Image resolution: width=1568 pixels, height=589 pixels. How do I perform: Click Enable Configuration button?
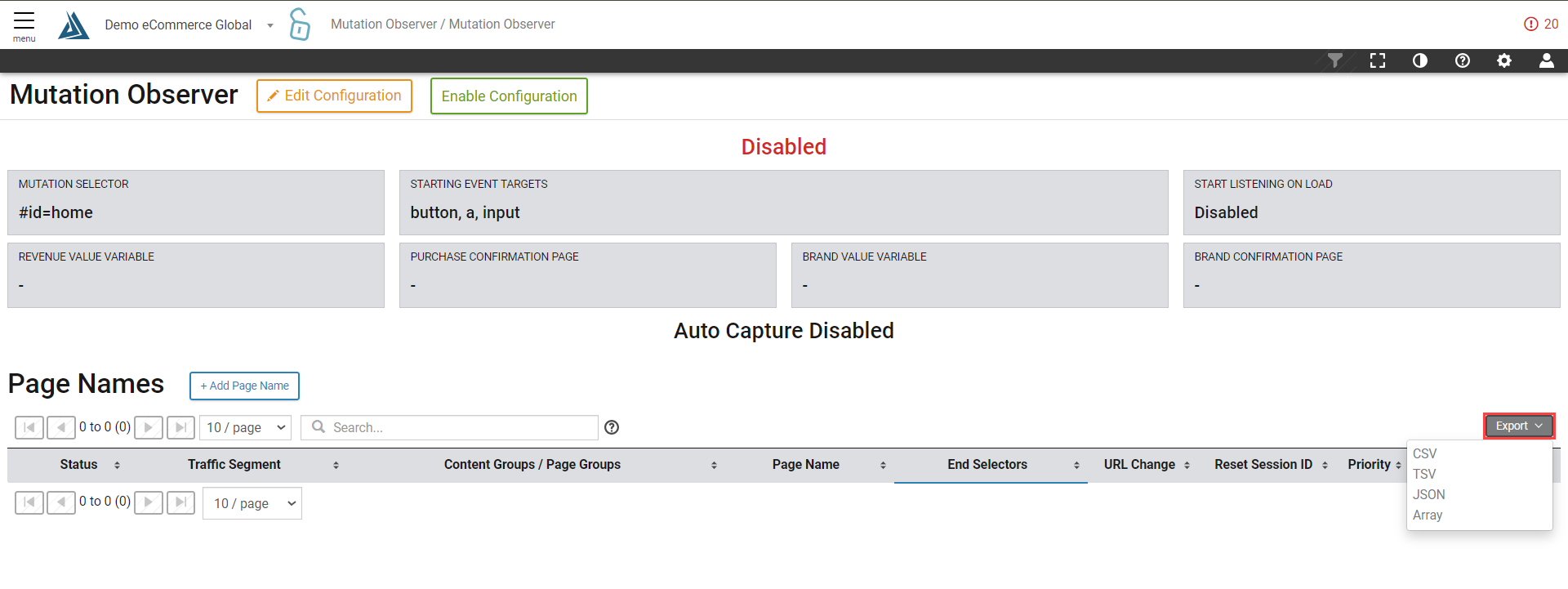click(x=509, y=96)
